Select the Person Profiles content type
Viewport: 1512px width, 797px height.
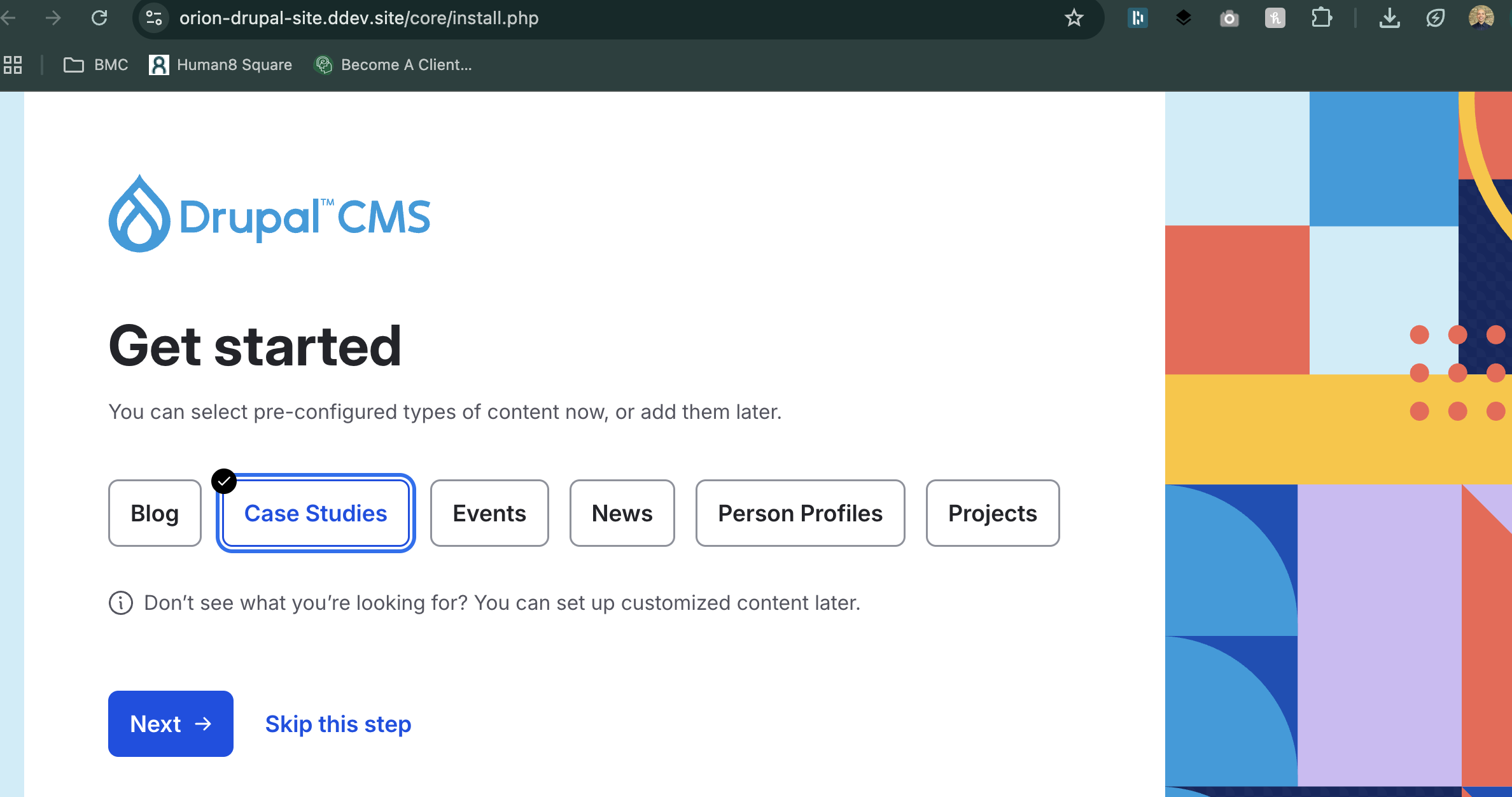(x=801, y=513)
